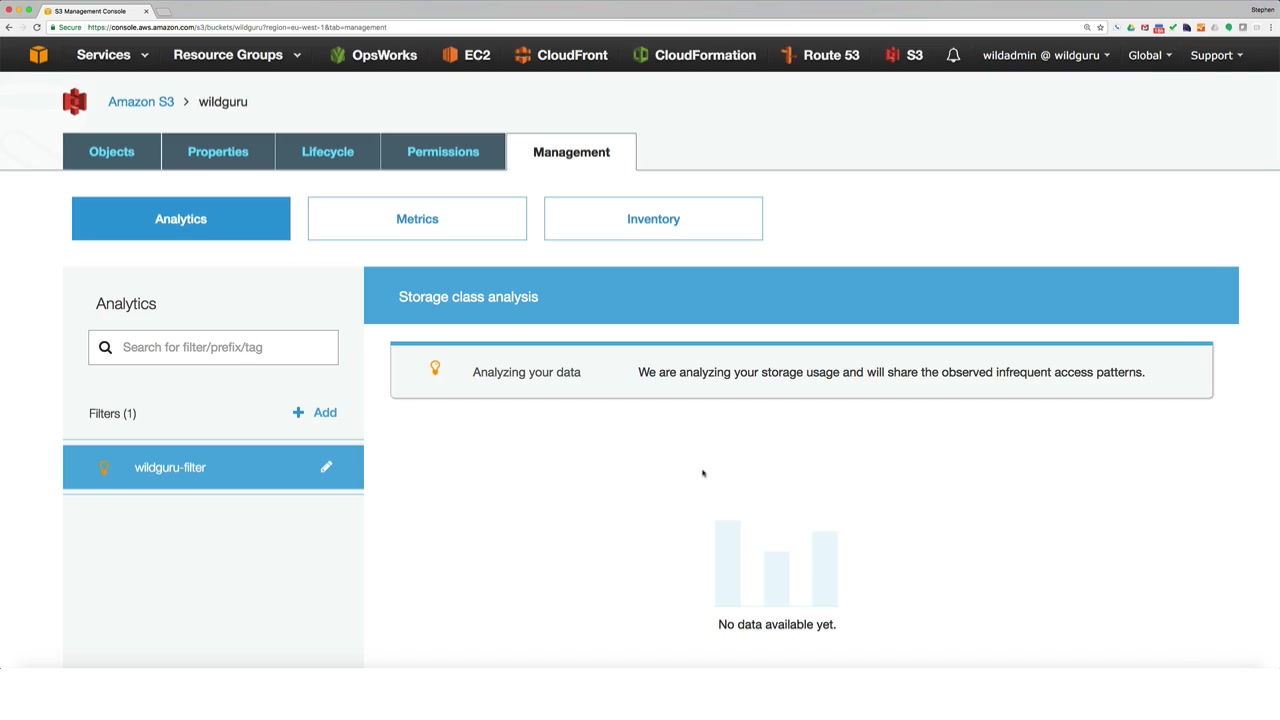Click the 'Analyzing your data' text
This screenshot has height=720, width=1280.
pyautogui.click(x=527, y=372)
